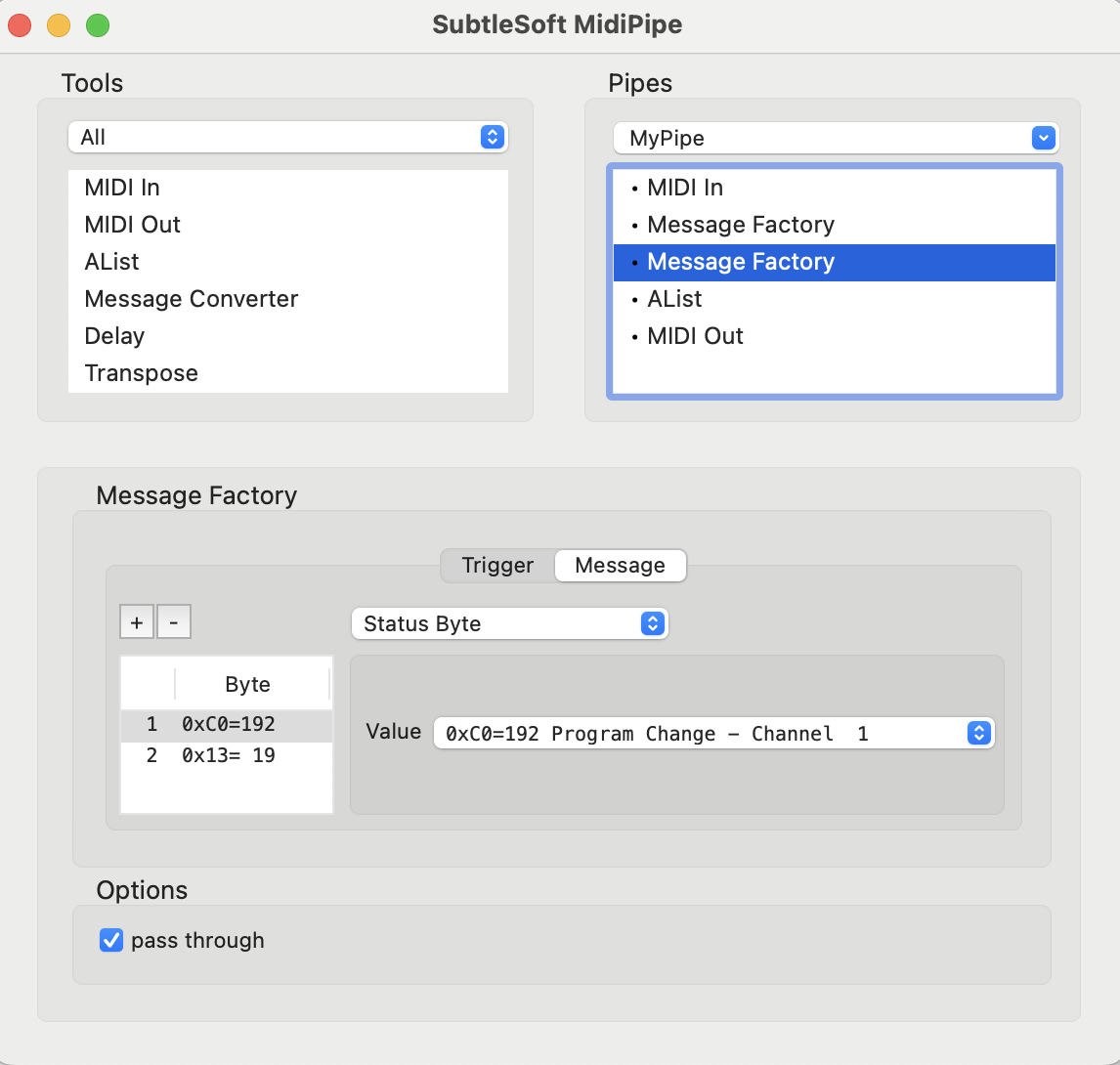Select MIDI Out in the Pipes list
Screen dimensions: 1120x1065
[695, 336]
